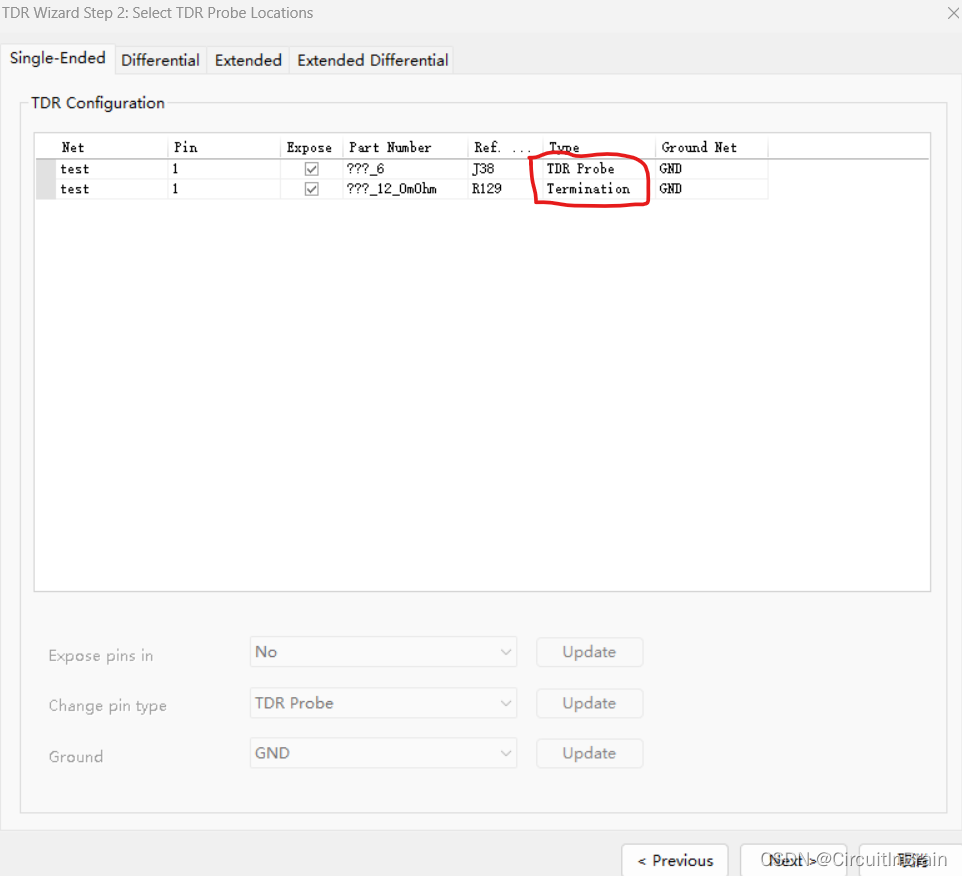Open the Ground net dropdown
Image resolution: width=962 pixels, height=876 pixels.
click(x=383, y=753)
